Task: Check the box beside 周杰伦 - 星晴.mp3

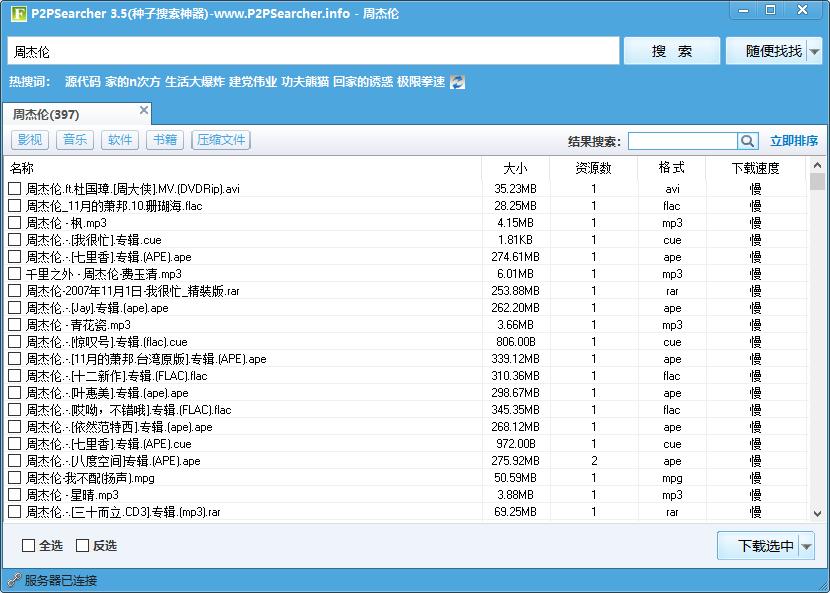Action: pyautogui.click(x=15, y=495)
